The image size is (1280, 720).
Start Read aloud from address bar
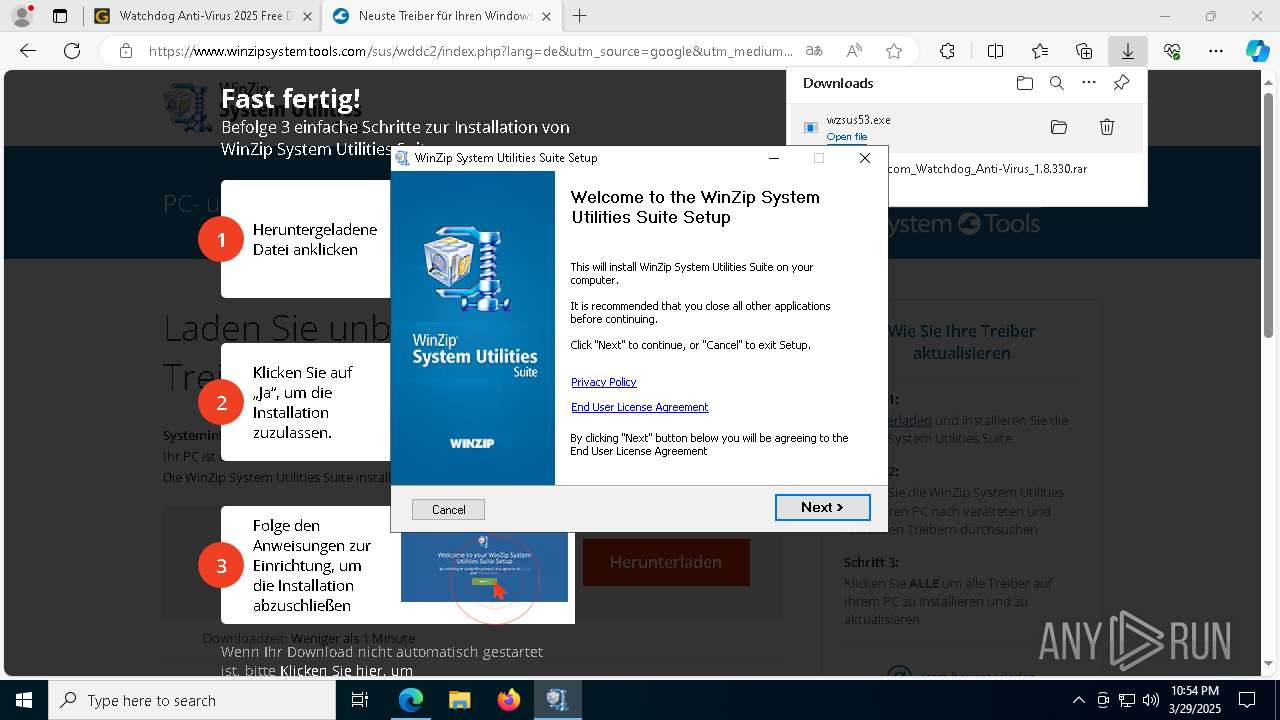click(x=854, y=51)
